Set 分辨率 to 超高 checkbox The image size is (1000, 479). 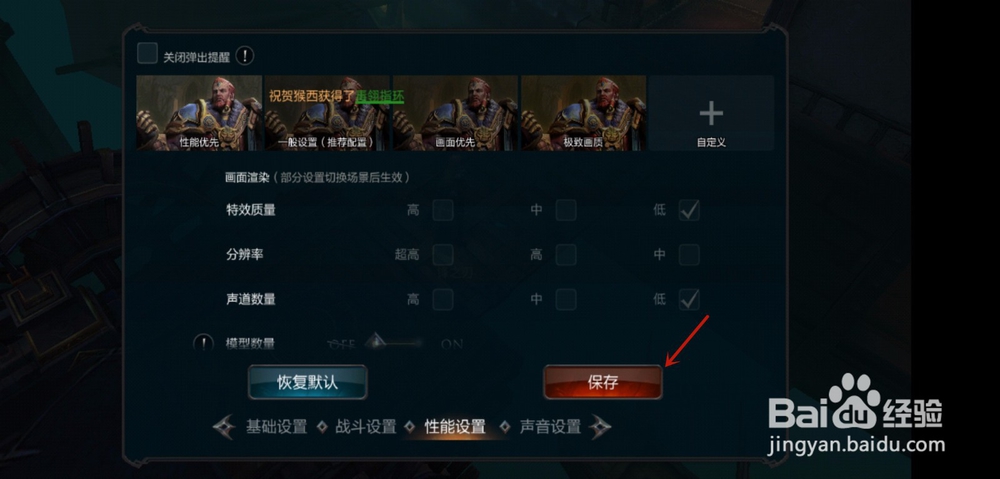click(x=443, y=255)
